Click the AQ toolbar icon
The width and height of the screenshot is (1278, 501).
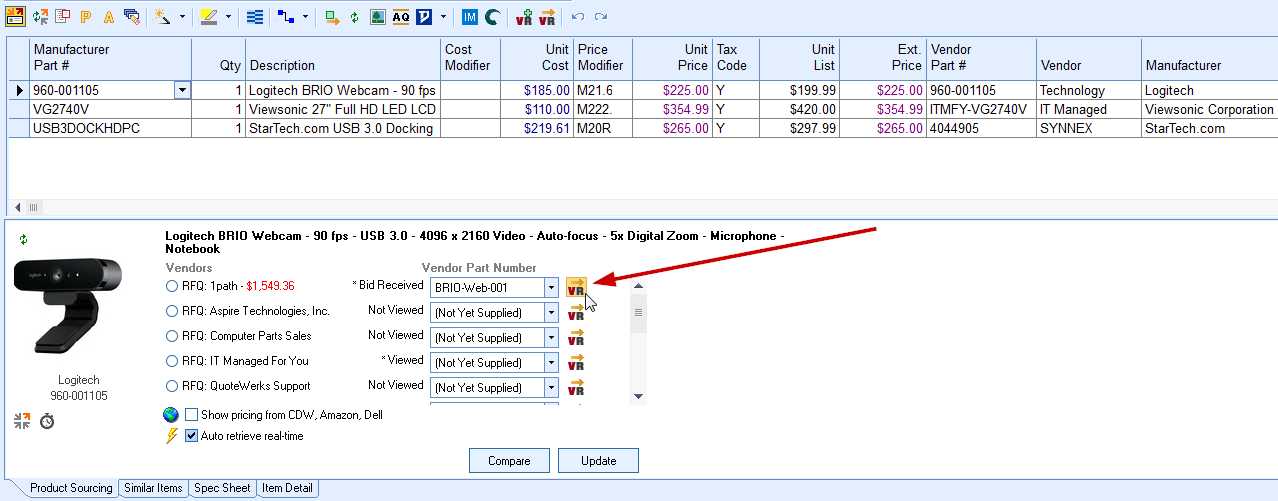(x=400, y=17)
